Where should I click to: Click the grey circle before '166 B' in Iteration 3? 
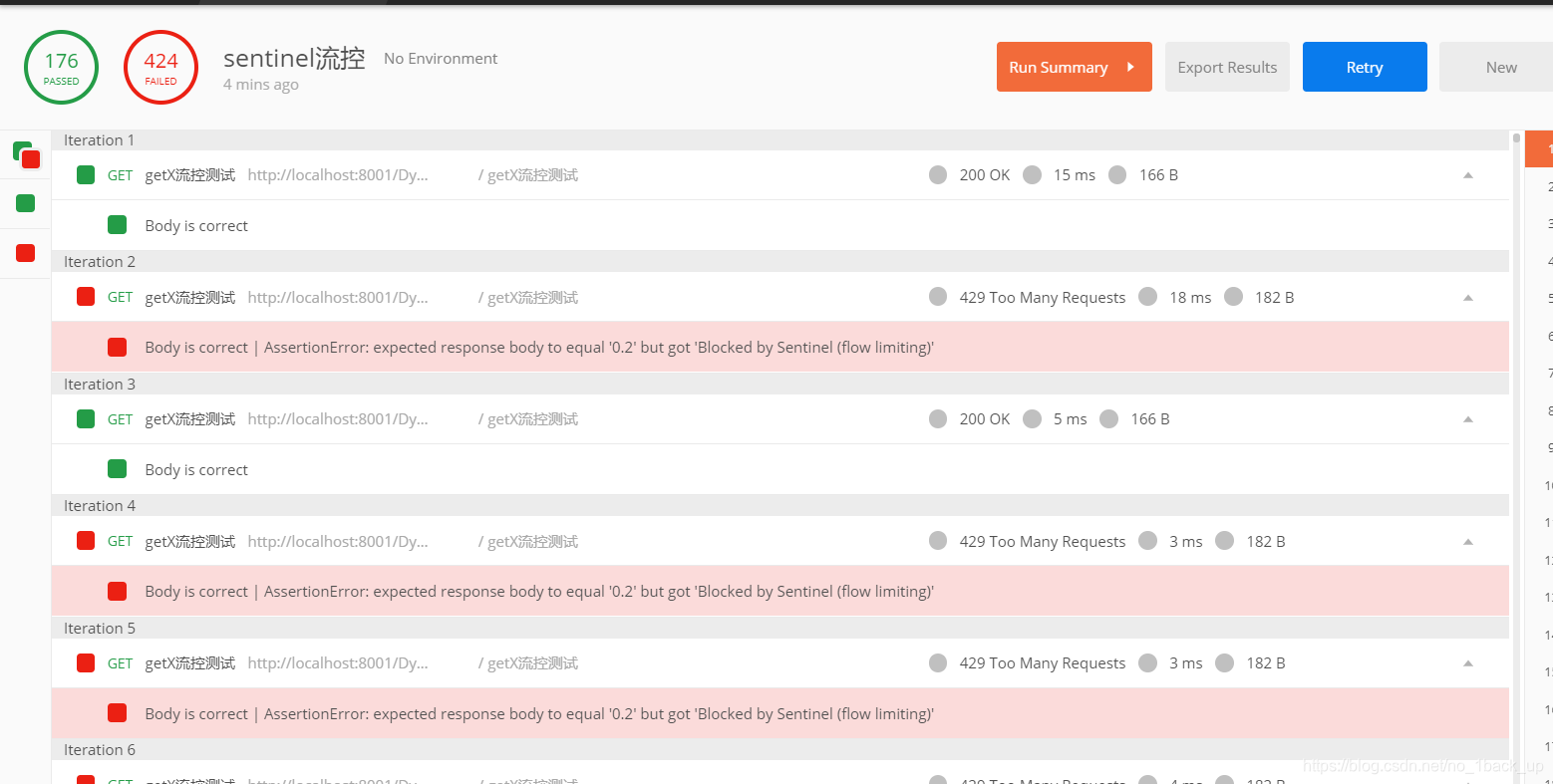click(1109, 419)
